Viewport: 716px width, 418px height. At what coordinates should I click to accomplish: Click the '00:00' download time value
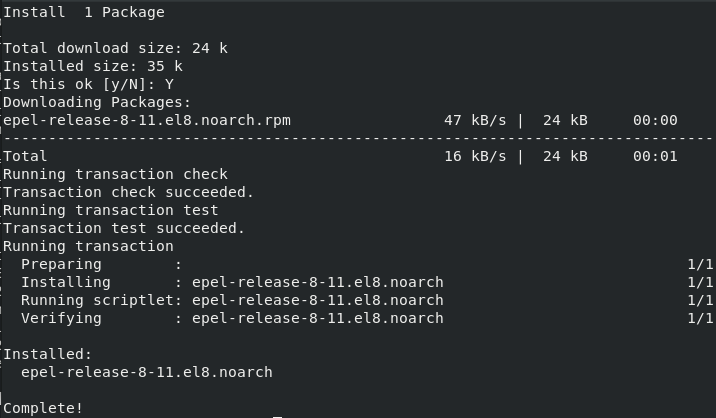click(x=655, y=120)
